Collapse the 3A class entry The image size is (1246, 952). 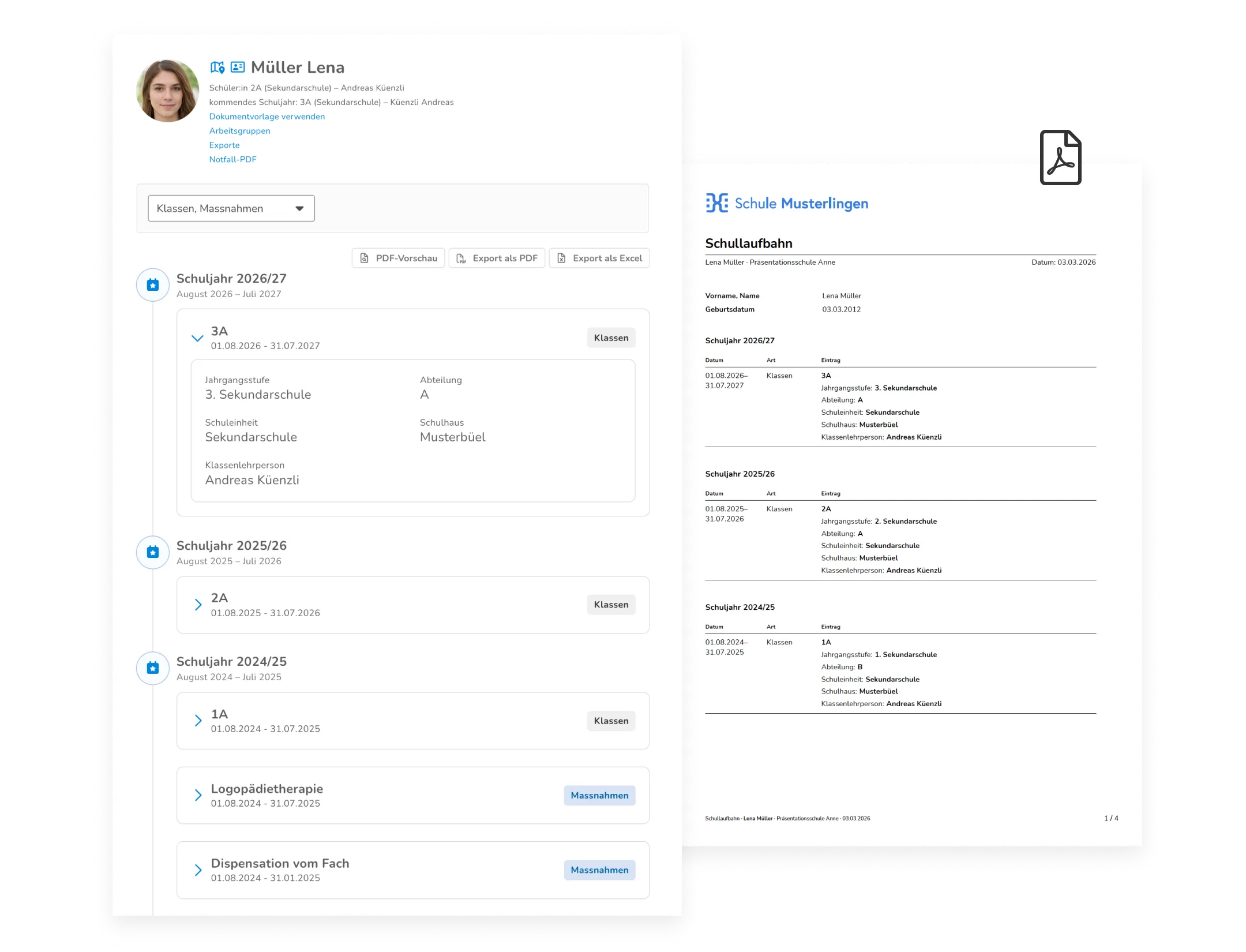pos(197,338)
